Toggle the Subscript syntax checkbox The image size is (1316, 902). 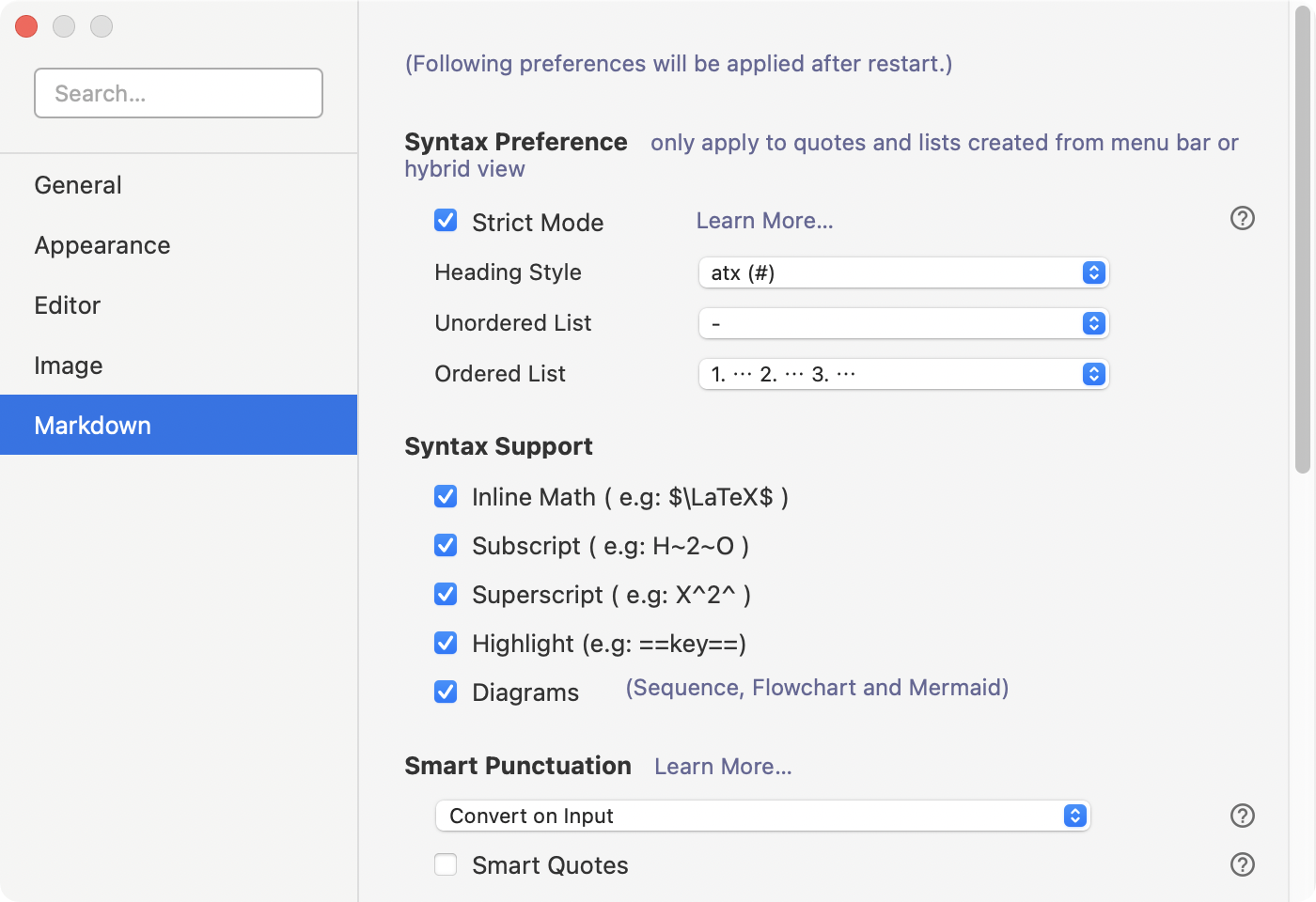[446, 545]
